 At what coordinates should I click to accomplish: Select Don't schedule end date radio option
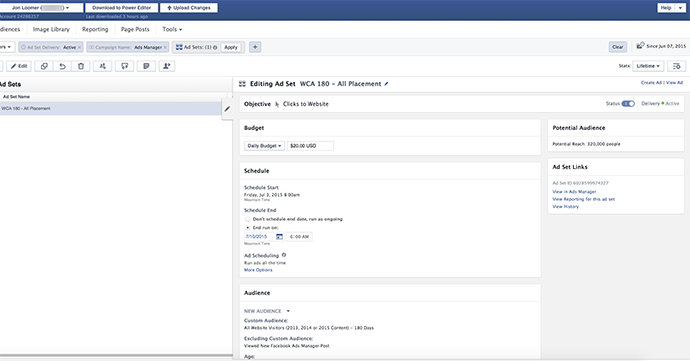247,219
